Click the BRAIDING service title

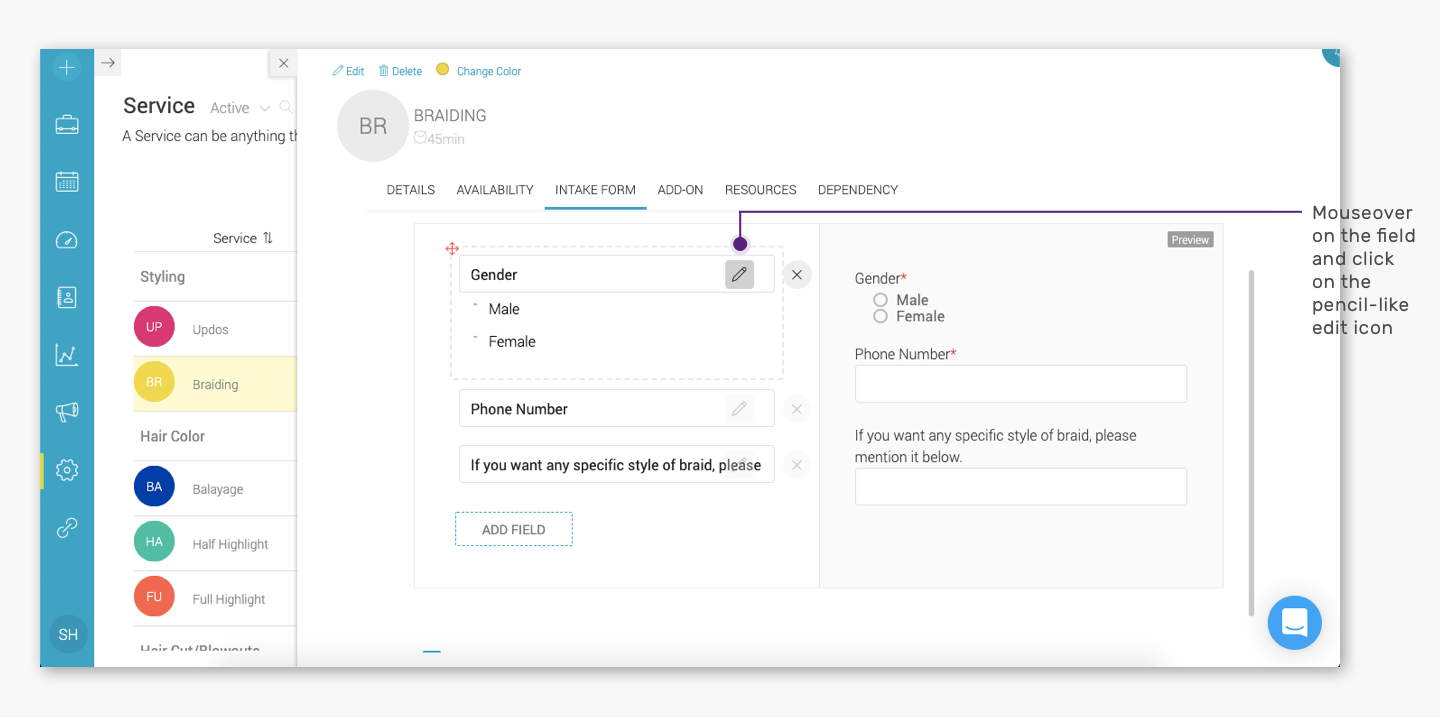(x=450, y=116)
